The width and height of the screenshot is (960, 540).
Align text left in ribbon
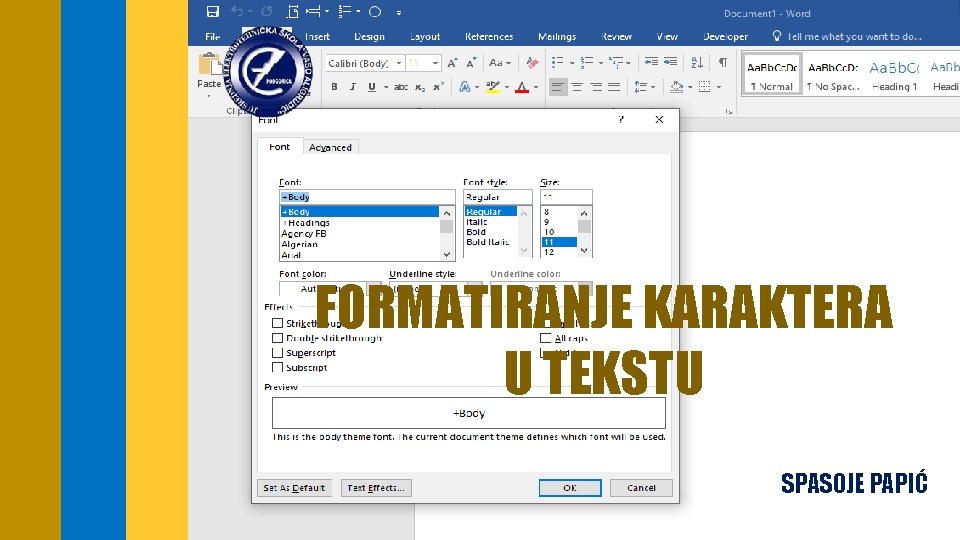pos(557,87)
